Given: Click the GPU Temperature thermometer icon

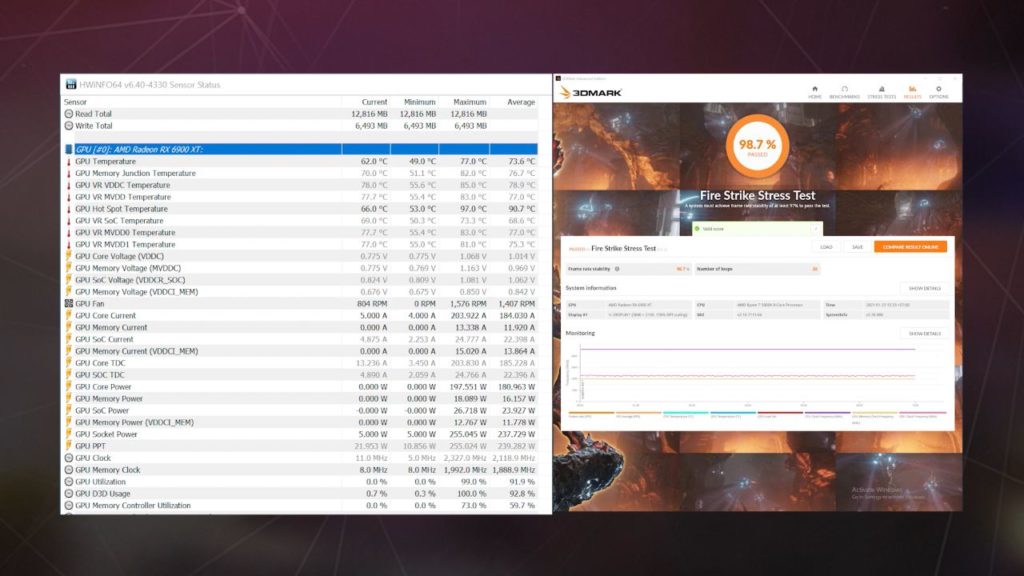Looking at the screenshot, I should point(69,161).
